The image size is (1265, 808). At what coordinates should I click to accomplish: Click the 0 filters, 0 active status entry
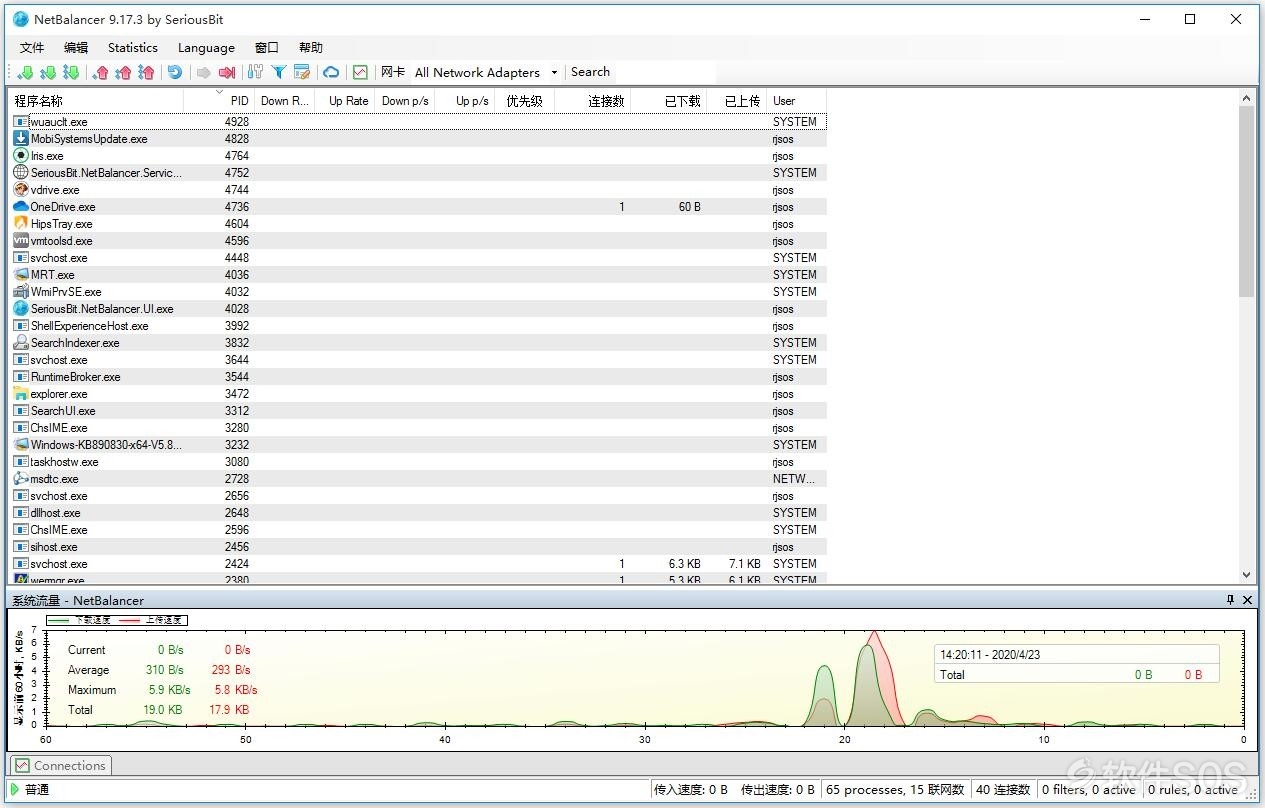point(1089,790)
